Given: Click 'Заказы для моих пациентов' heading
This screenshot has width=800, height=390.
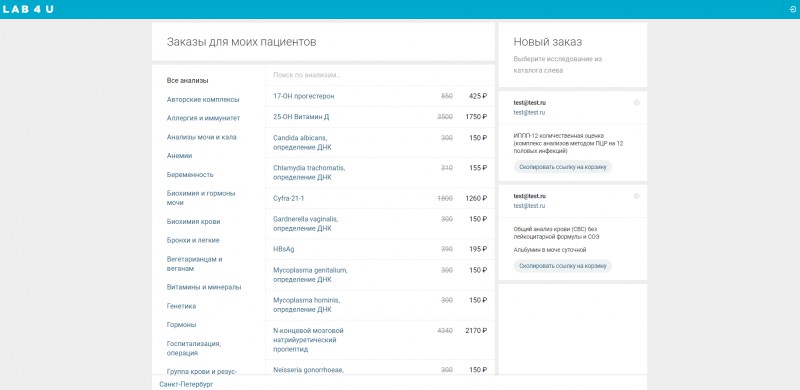Looking at the screenshot, I should pyautogui.click(x=241, y=42).
